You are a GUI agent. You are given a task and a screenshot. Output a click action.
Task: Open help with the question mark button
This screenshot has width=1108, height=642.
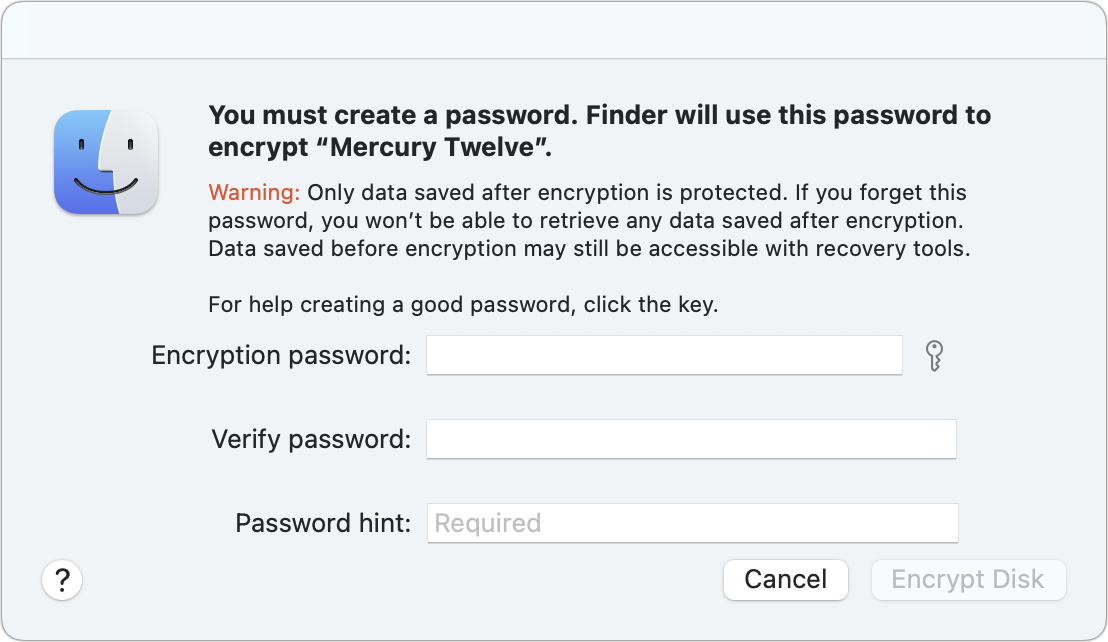point(62,579)
